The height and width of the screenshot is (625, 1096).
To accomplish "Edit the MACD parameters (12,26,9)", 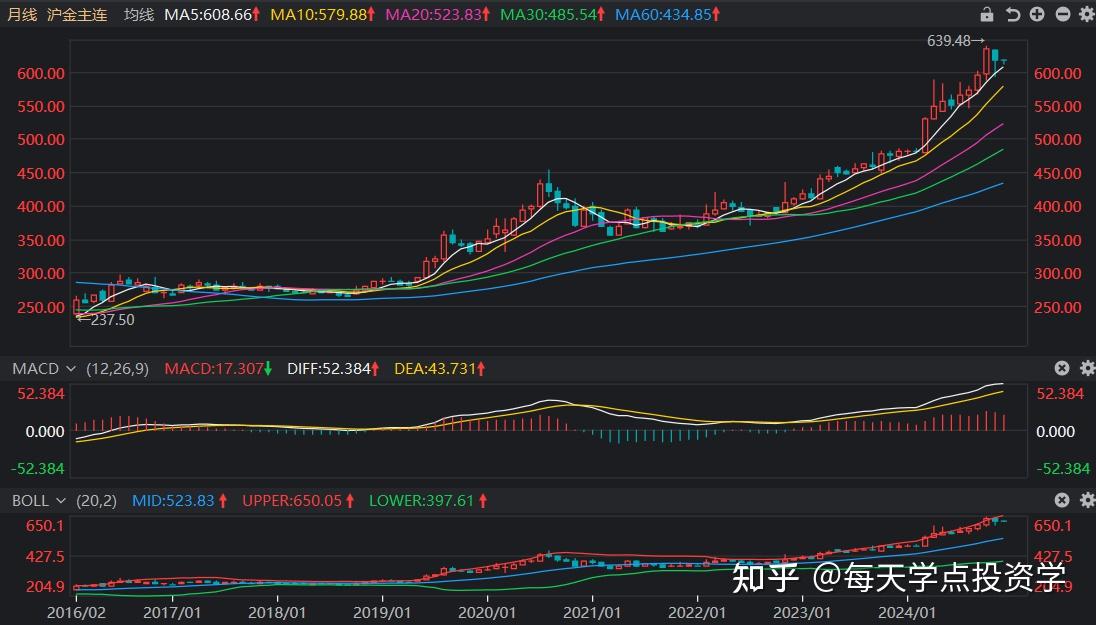I will (117, 368).
